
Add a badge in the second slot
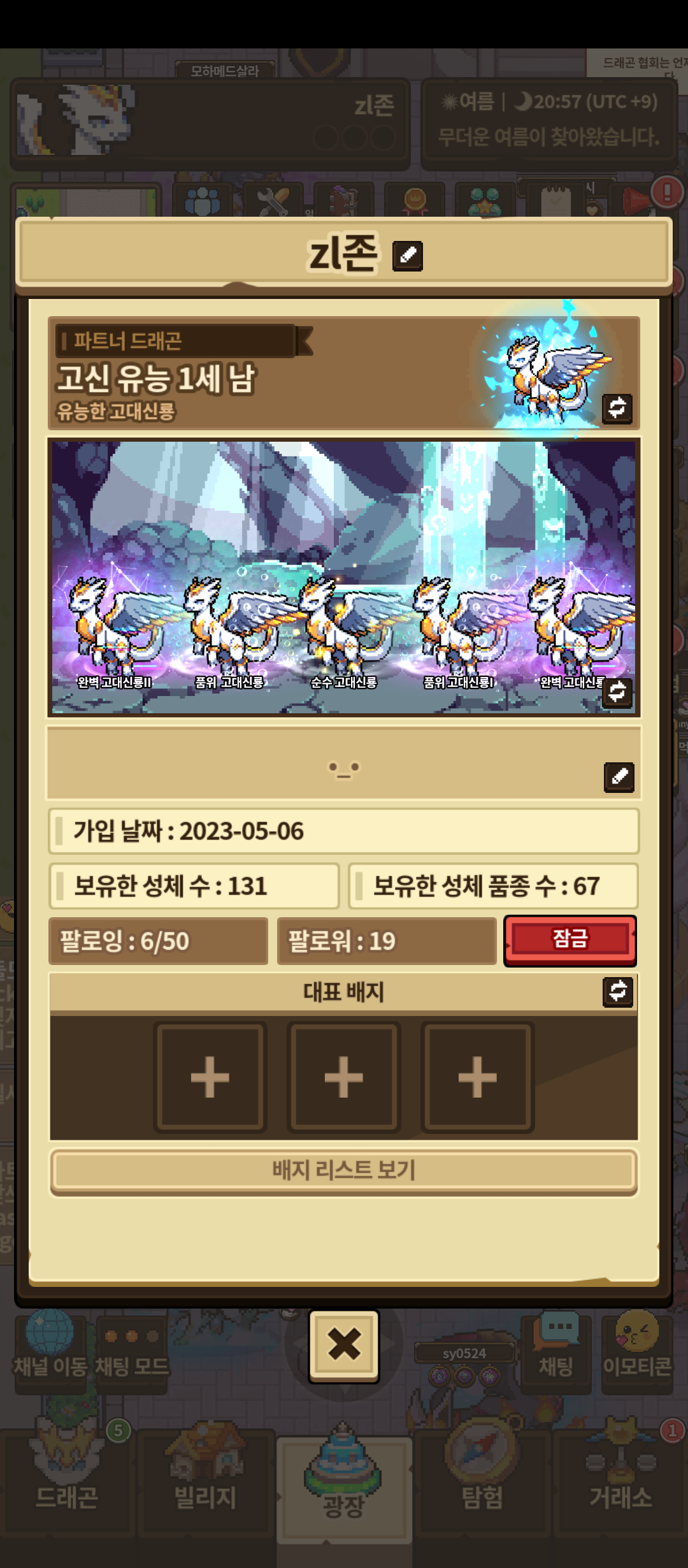pos(344,1077)
